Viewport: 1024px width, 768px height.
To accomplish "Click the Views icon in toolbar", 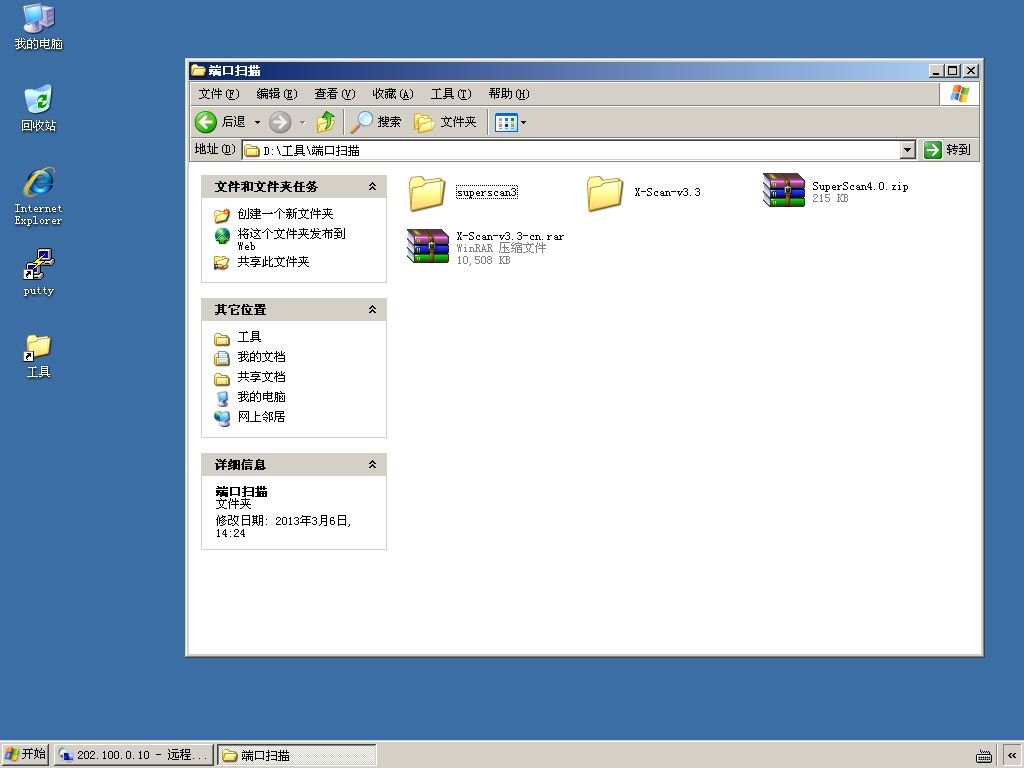I will [506, 122].
